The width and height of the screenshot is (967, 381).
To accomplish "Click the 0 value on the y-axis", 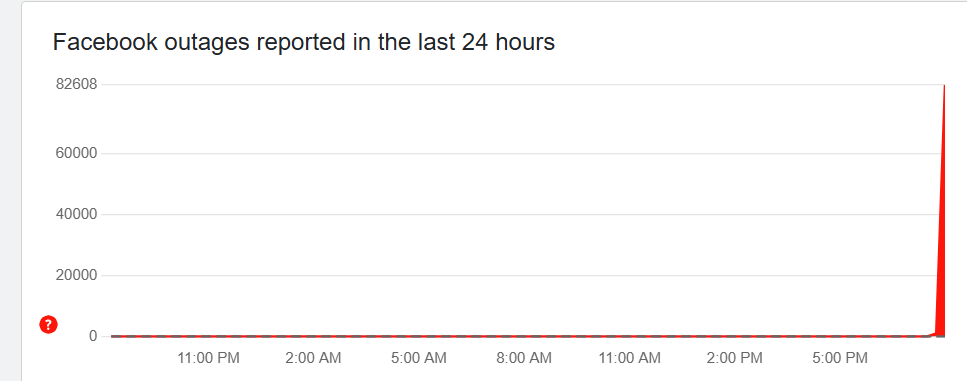I will point(94,336).
